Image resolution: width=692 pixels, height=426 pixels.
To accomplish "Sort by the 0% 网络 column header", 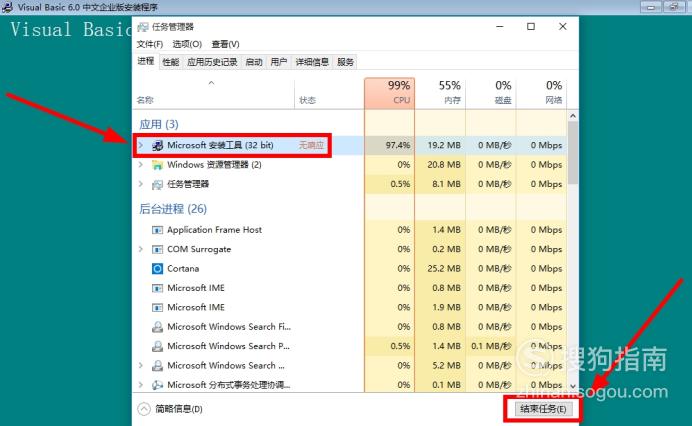I will click(x=542, y=93).
